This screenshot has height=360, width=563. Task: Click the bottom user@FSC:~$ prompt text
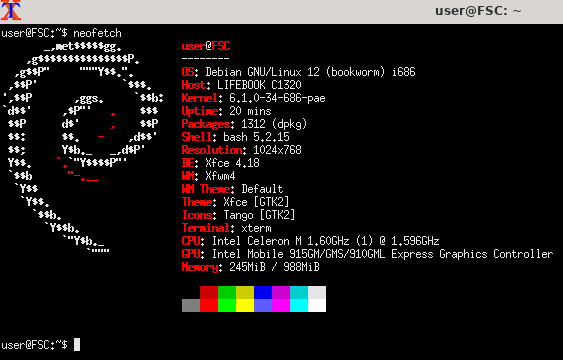34,345
